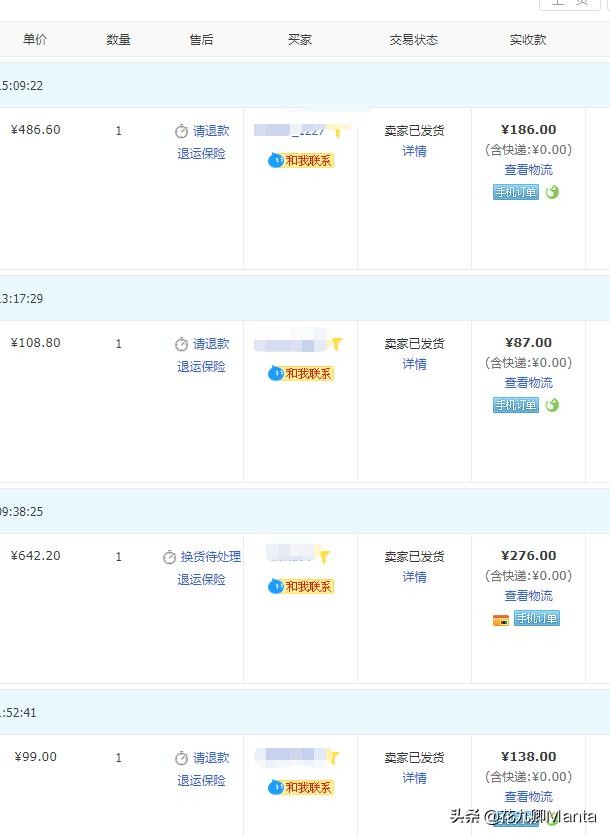Image resolution: width=610 pixels, height=837 pixels.
Task: Click (含快递:¥0.00) under ¥276.00
Action: 528,576
